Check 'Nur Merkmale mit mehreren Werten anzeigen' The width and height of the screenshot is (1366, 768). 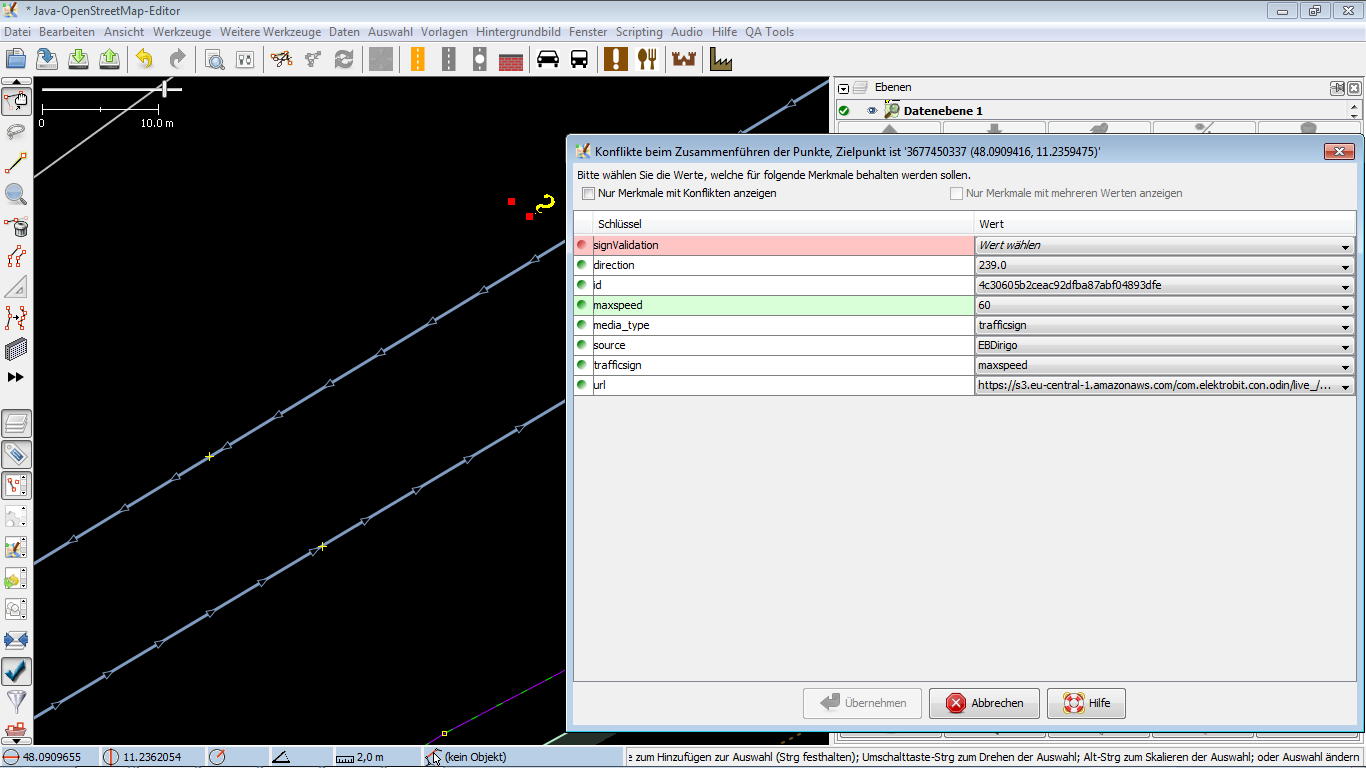(x=956, y=193)
